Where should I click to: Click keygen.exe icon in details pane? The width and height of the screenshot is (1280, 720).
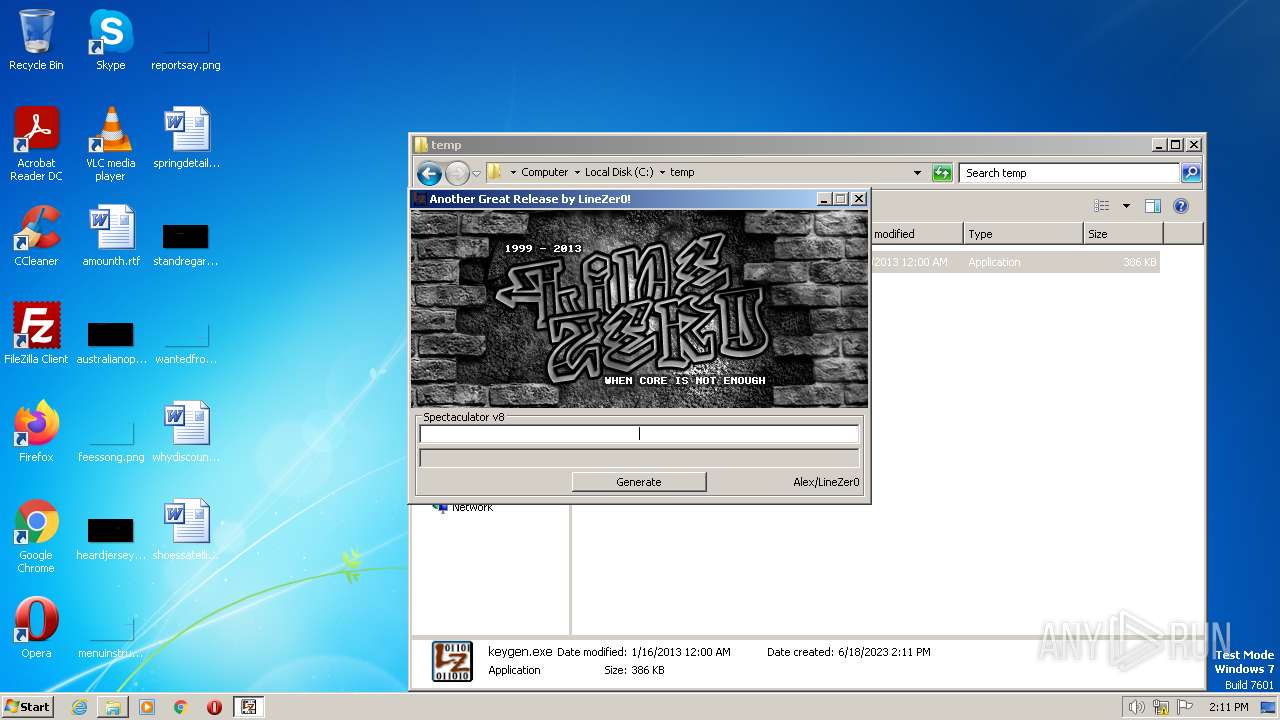point(452,662)
